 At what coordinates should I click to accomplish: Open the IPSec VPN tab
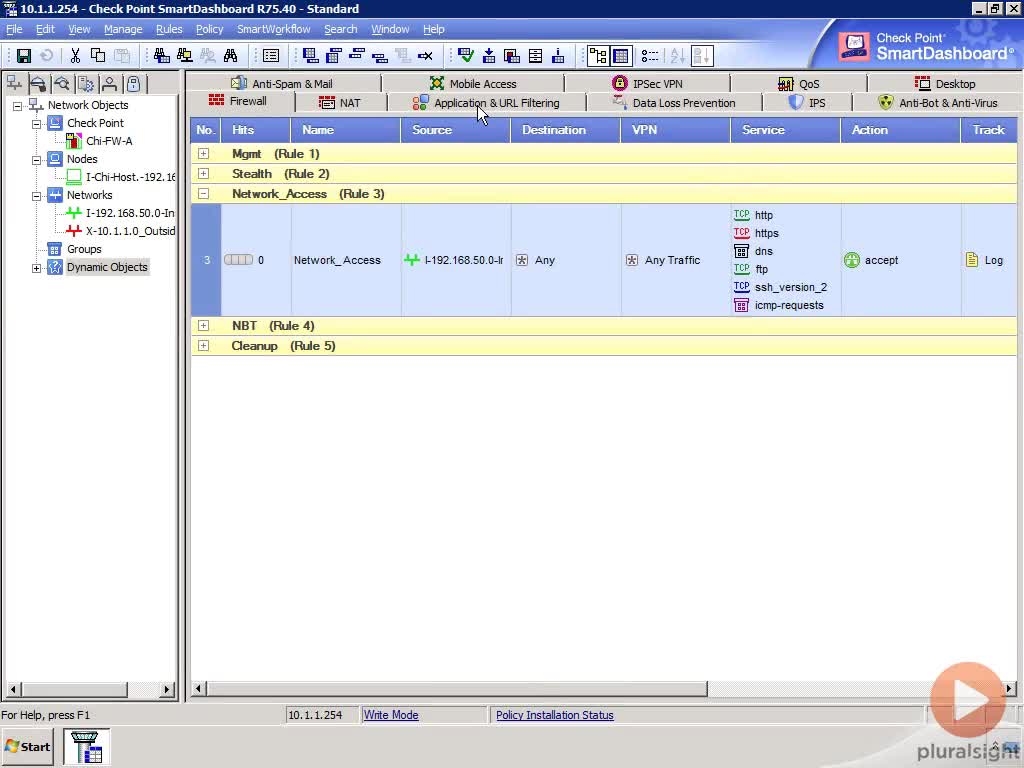pos(648,84)
